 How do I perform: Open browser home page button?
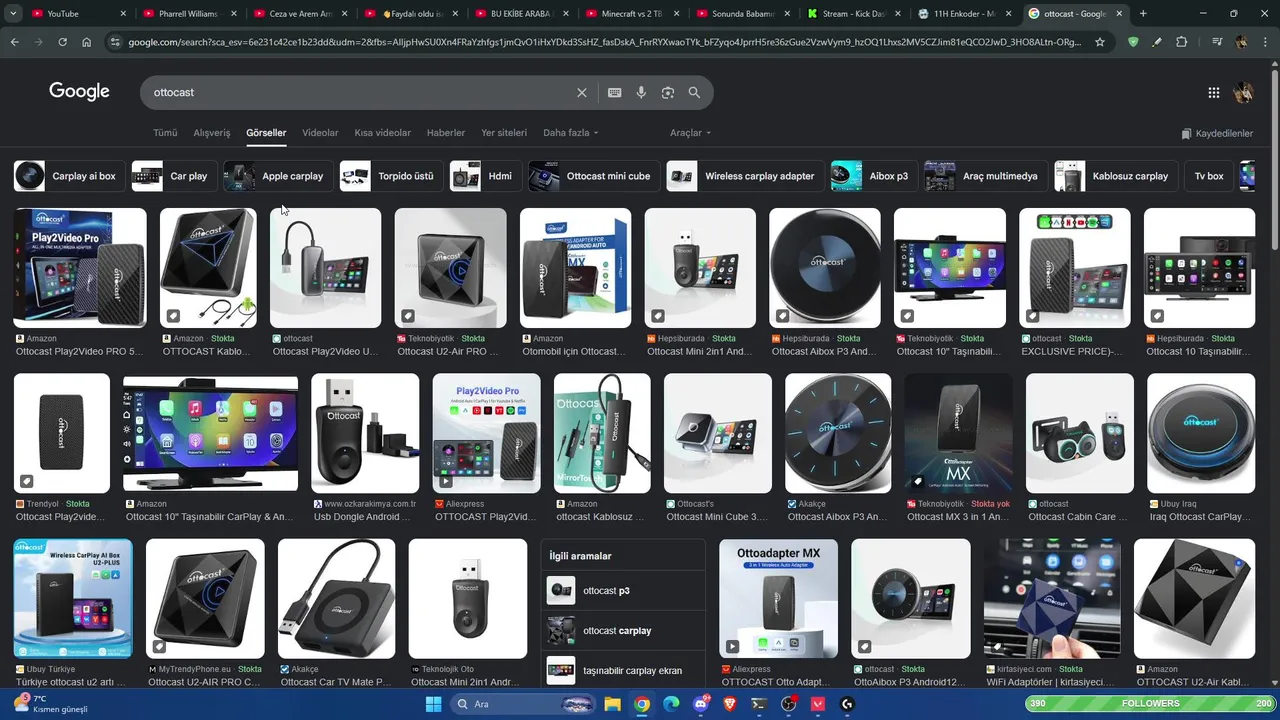86,42
